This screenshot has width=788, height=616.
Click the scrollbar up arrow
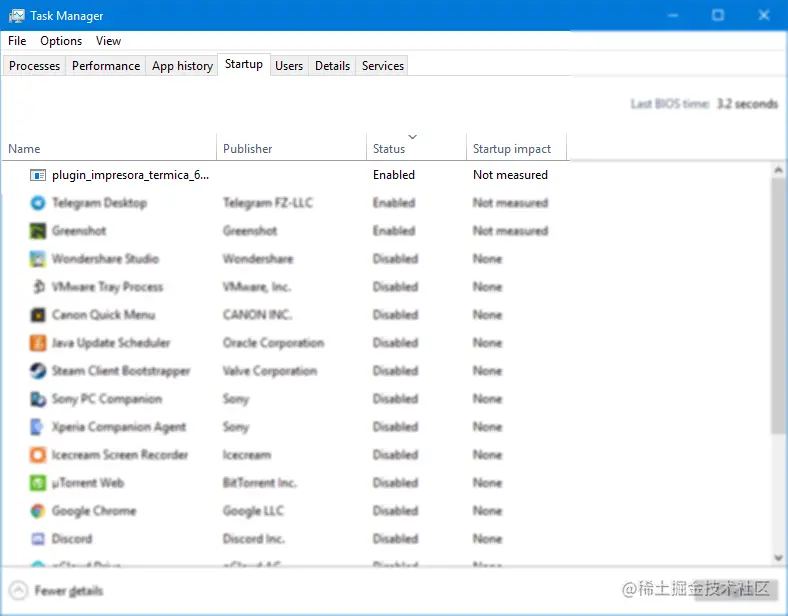(x=778, y=170)
